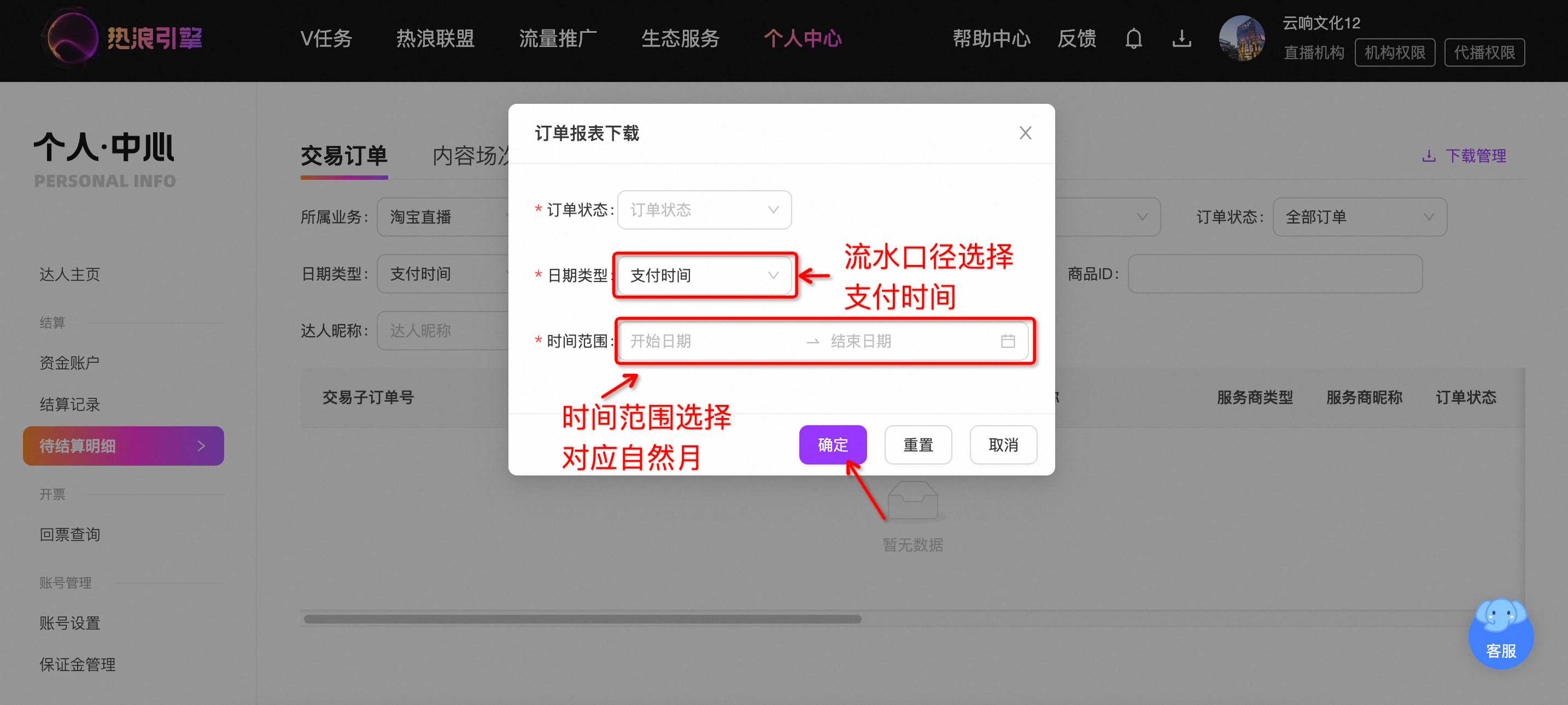Select 待结算明细 in sidebar
Viewport: 1568px width, 705px height.
(x=123, y=446)
